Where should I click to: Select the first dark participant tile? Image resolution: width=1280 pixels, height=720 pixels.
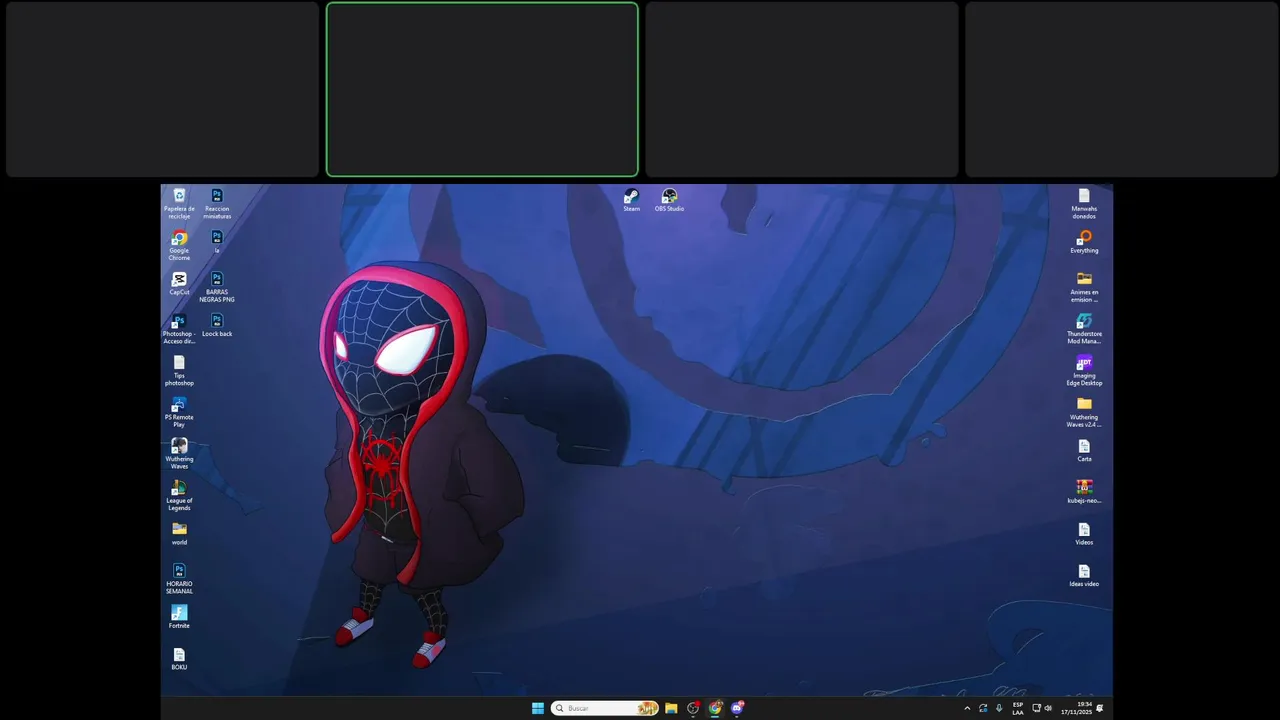coord(162,89)
